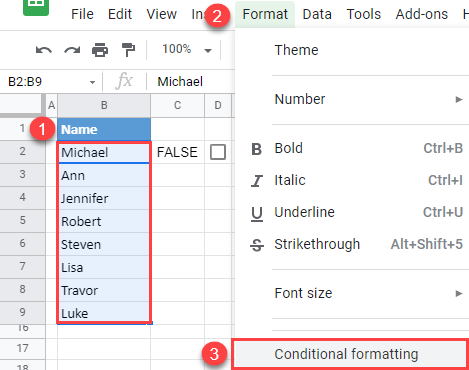Open the Edit menu
Screen dimensions: 469x370
click(120, 14)
